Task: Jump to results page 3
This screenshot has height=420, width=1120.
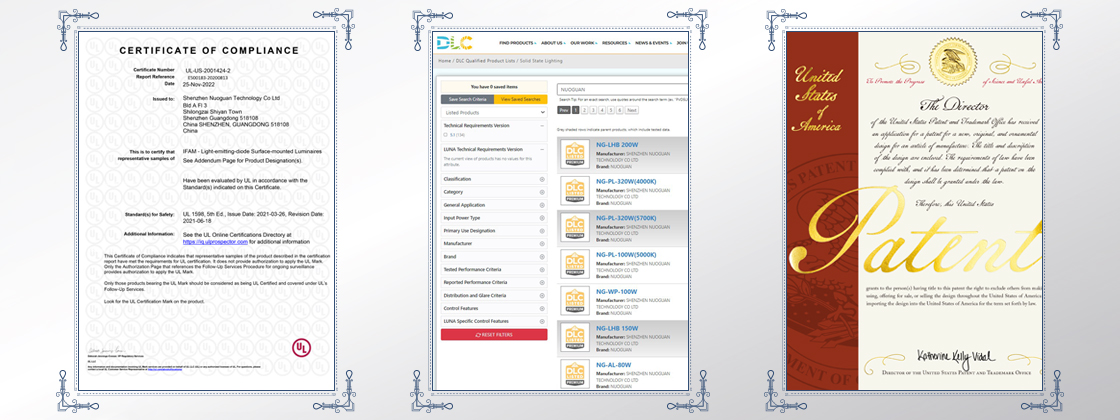Action: point(594,111)
